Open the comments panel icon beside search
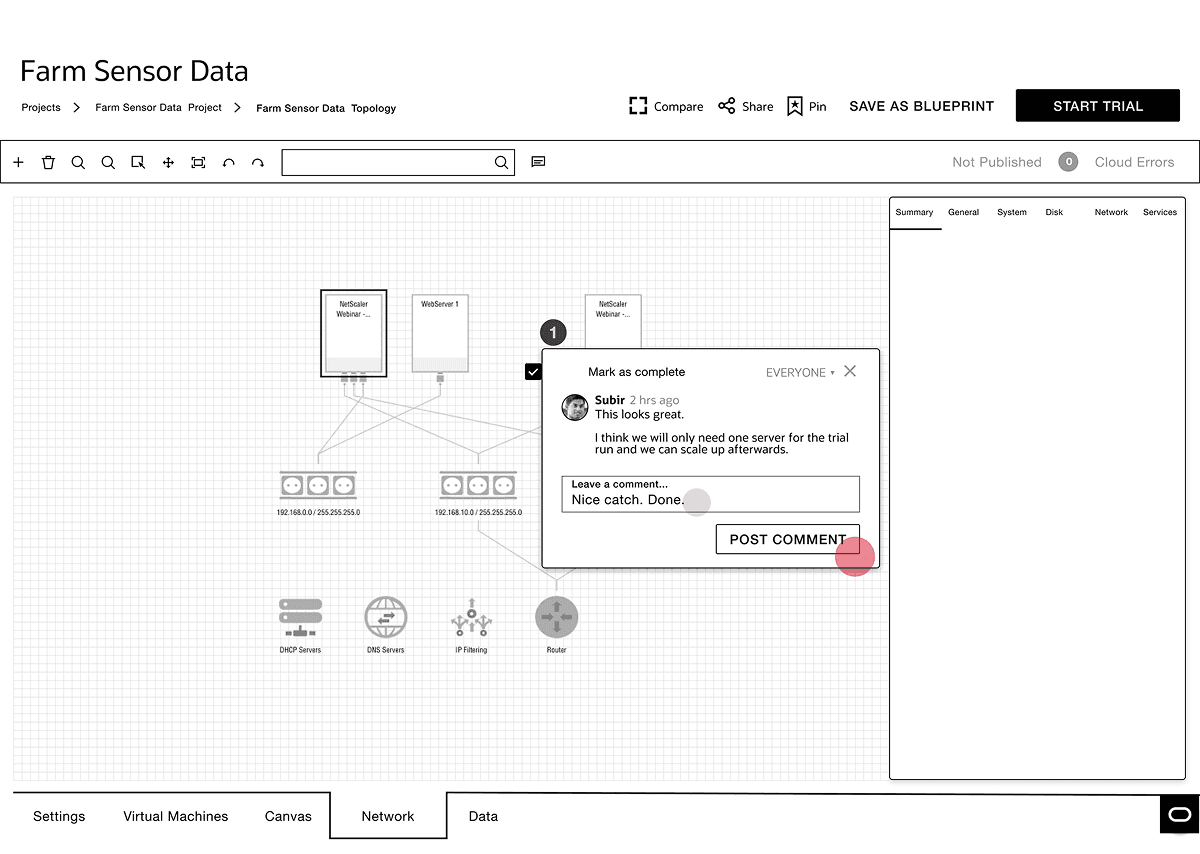 538,161
